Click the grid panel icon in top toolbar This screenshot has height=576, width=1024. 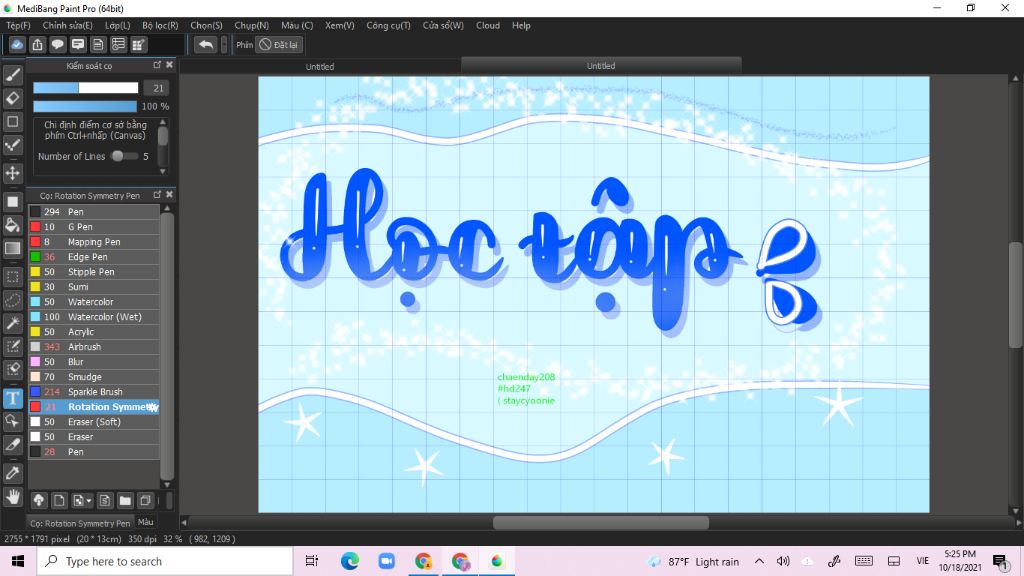tap(138, 44)
